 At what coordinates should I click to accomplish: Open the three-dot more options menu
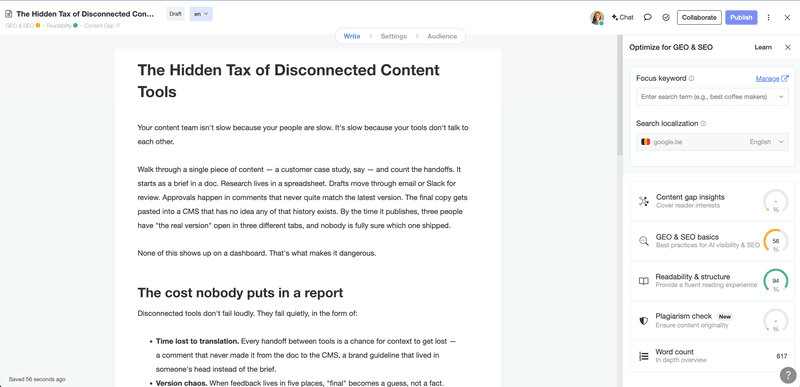768,17
